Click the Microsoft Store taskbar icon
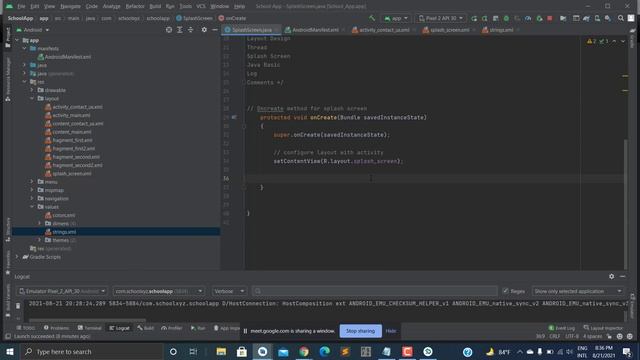Screen dimensions: 640x360 (x=242, y=351)
